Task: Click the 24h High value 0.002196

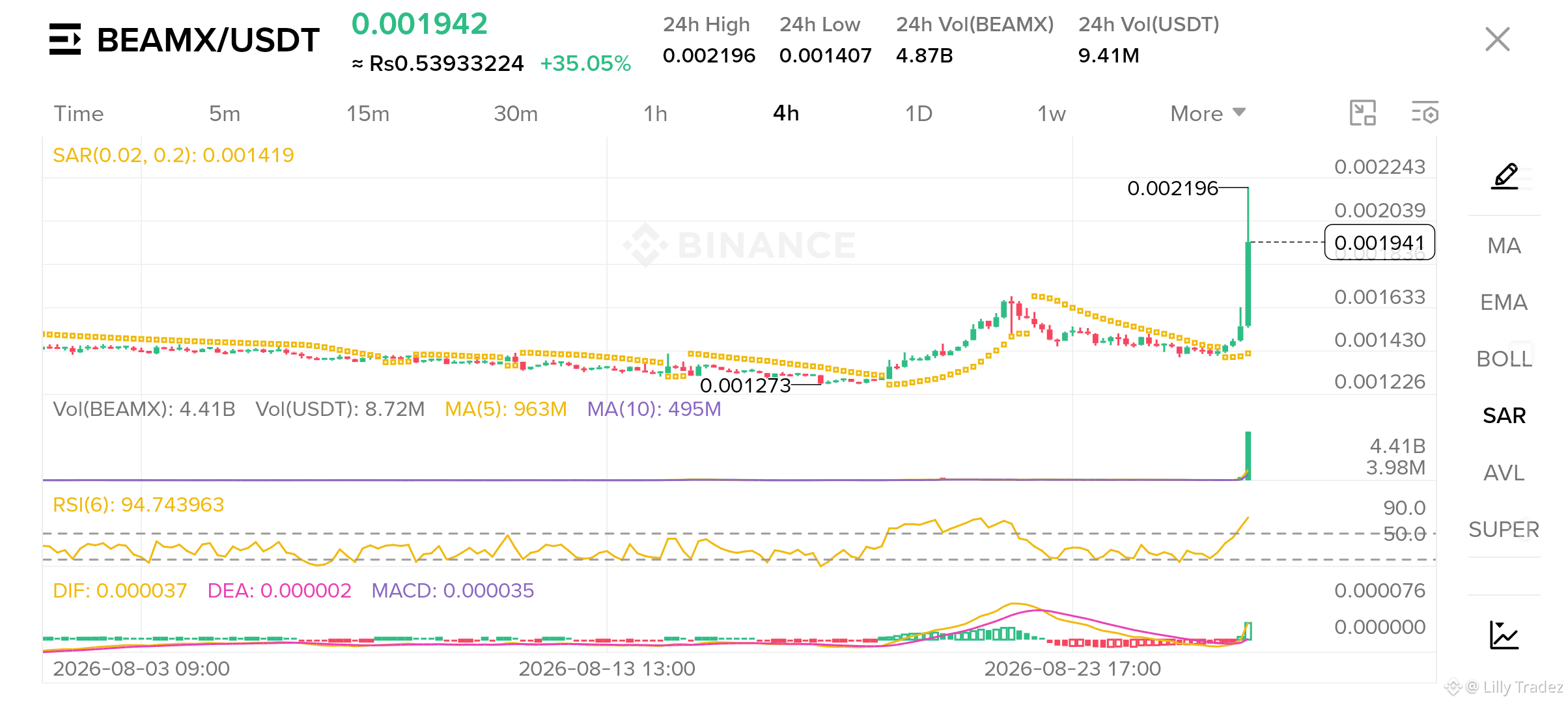Action: coord(709,55)
